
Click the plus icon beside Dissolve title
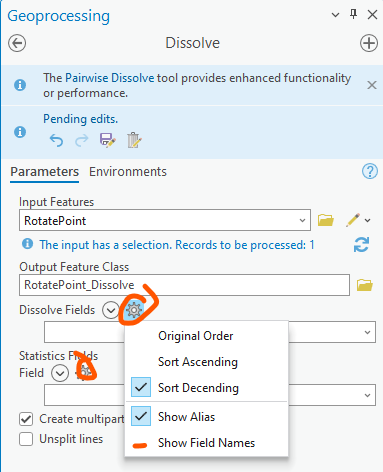click(x=369, y=43)
